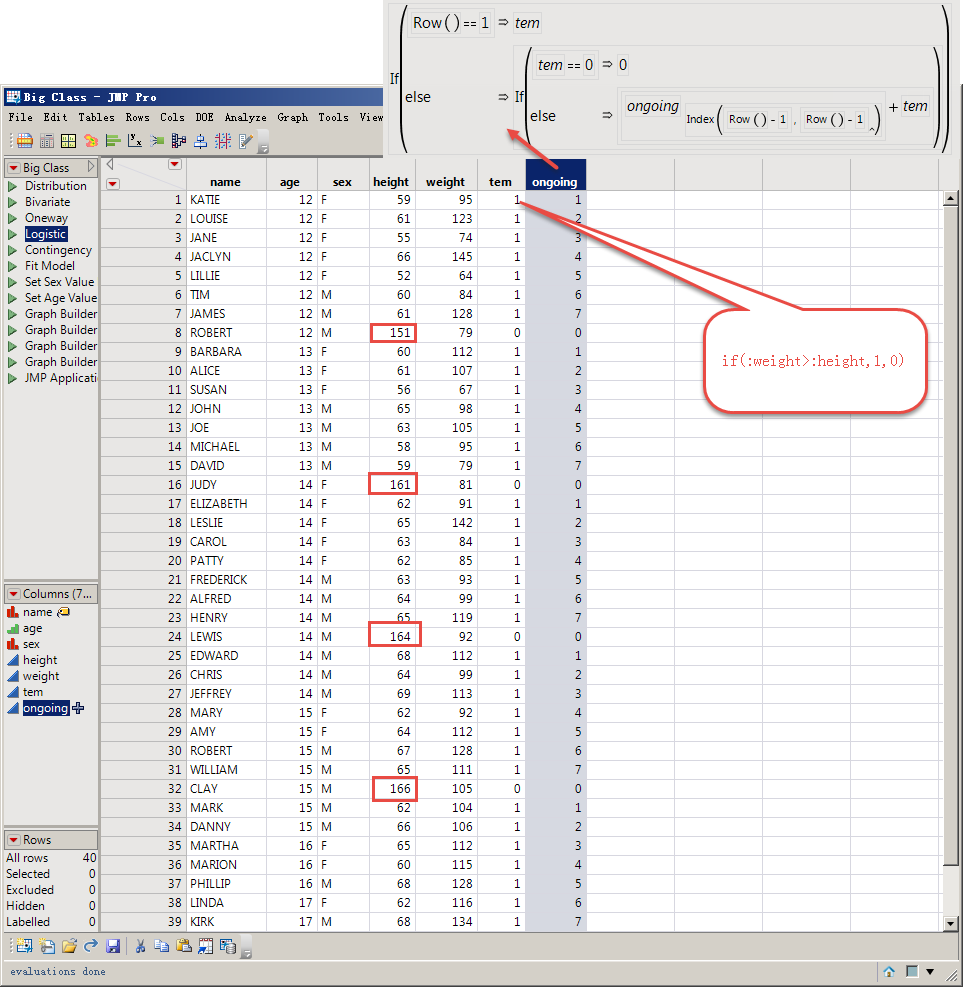Screen dimensions: 963x987
Task: Click the clipboard paste icon
Action: 184,945
